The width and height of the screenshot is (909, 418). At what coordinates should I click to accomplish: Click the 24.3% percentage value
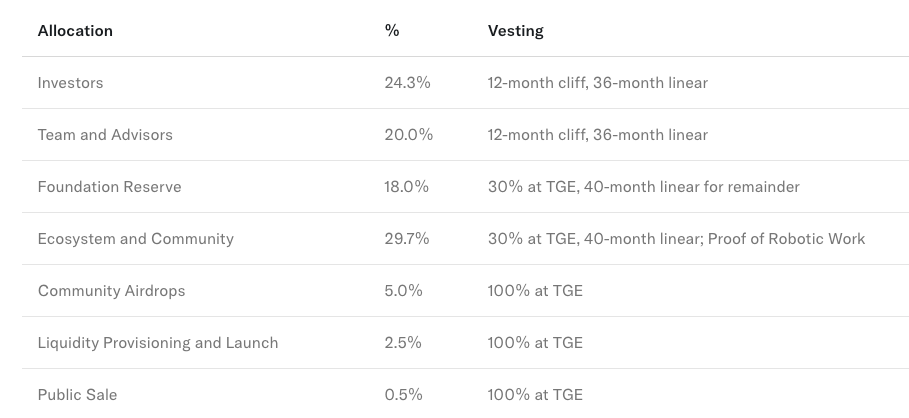coord(407,83)
